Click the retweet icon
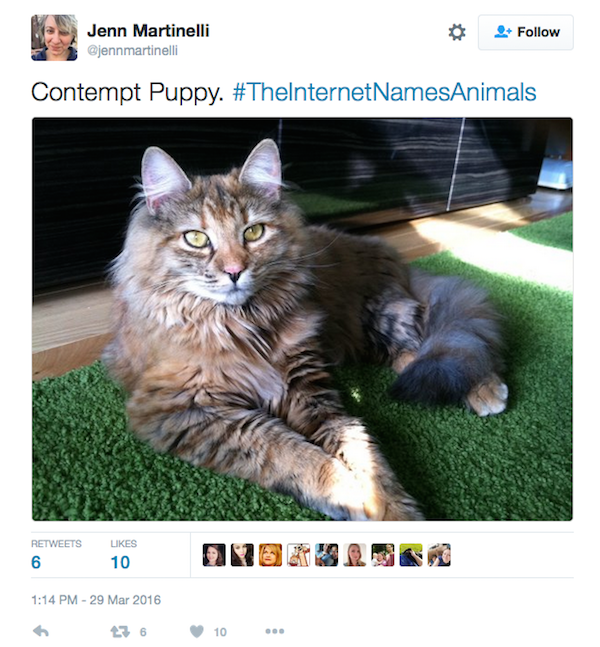This screenshot has height=647, width=600. pyautogui.click(x=120, y=632)
